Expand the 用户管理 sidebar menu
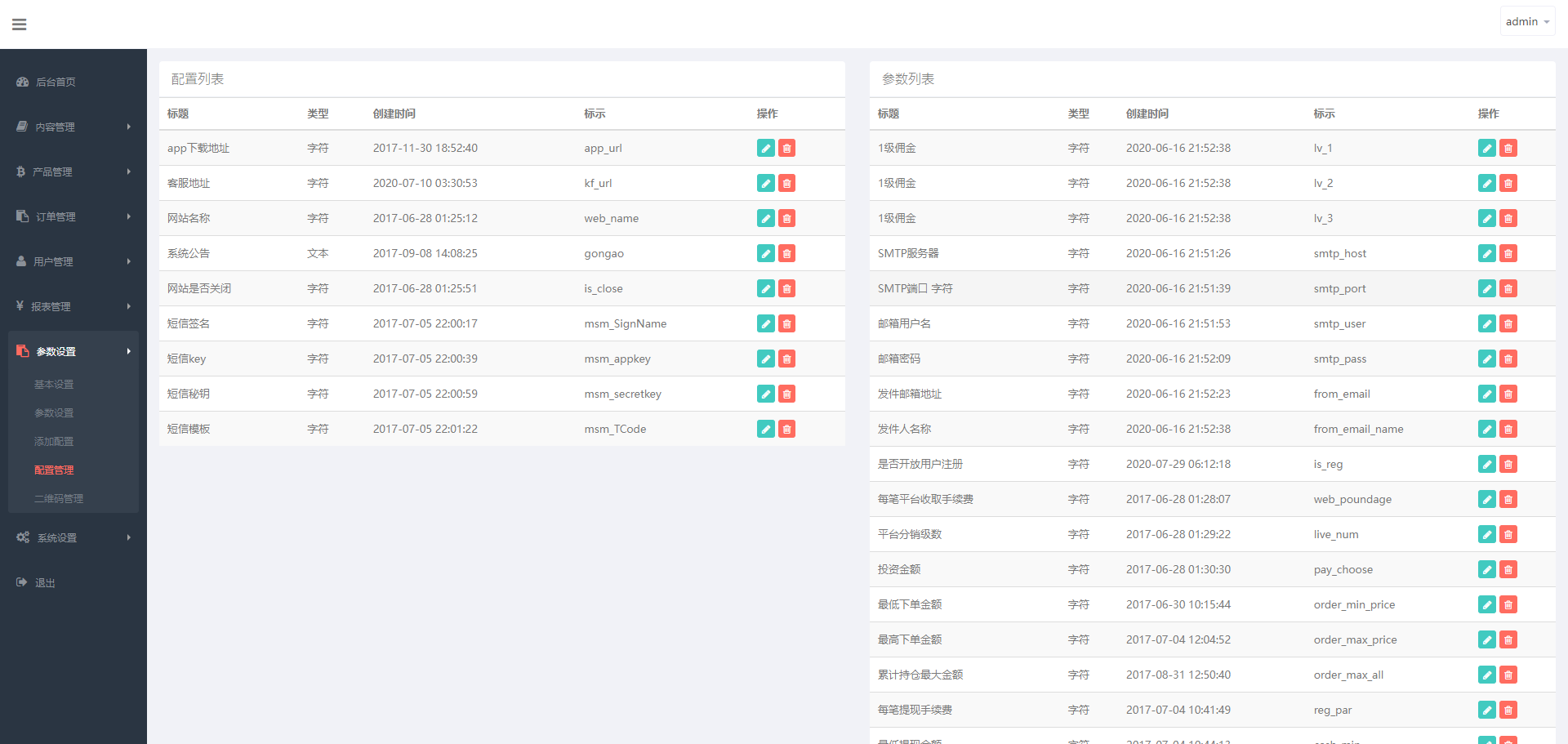 [x=73, y=261]
